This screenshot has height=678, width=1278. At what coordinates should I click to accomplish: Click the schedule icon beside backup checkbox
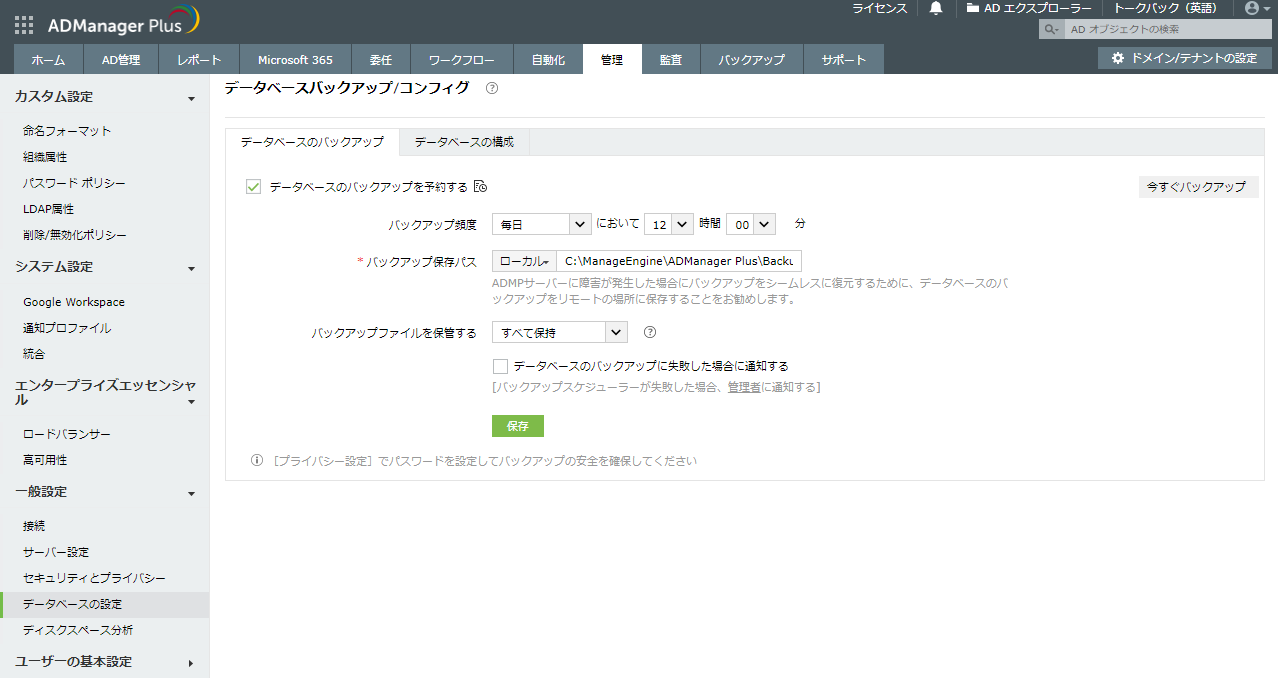pyautogui.click(x=480, y=186)
